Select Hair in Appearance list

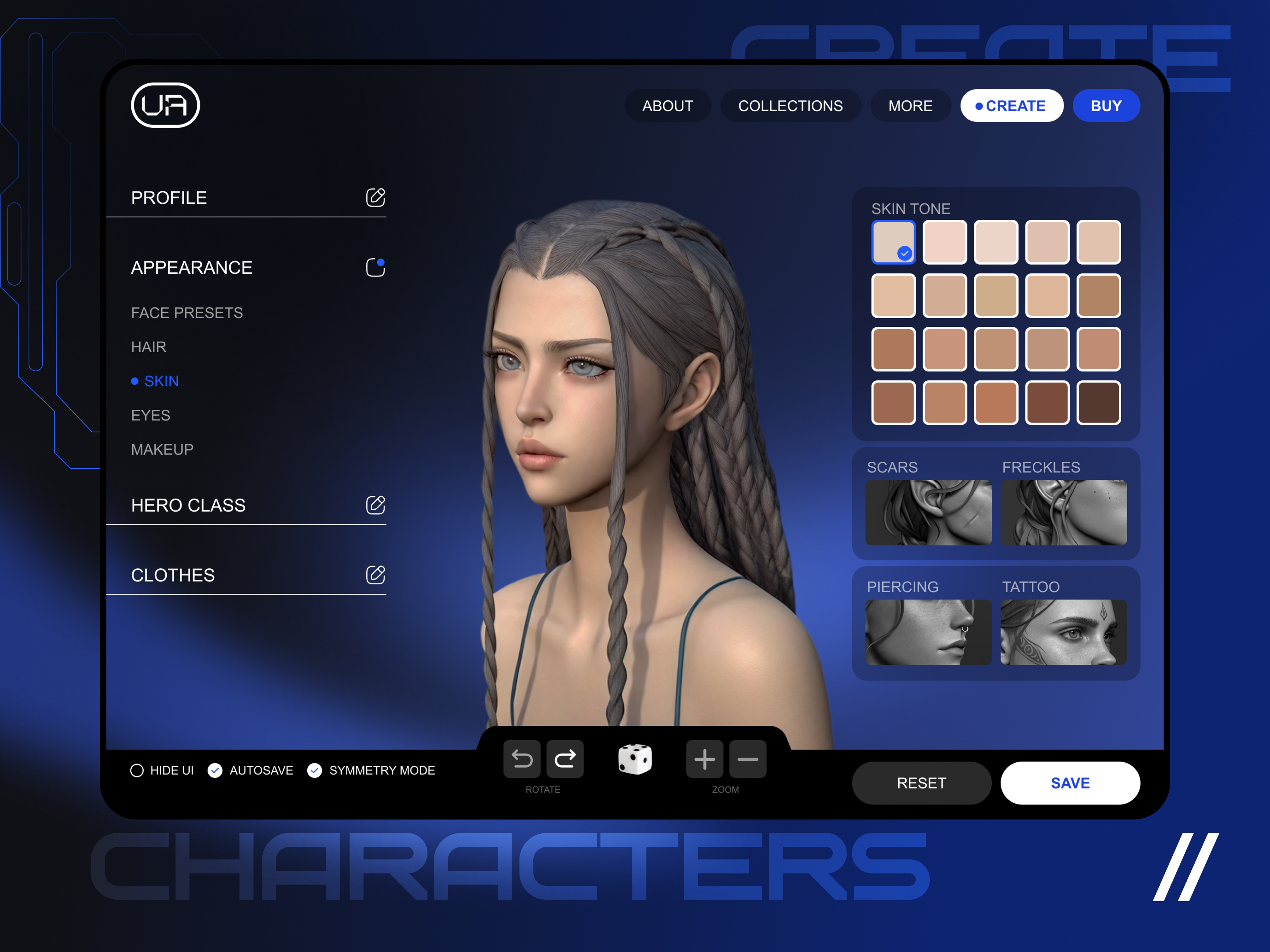point(149,347)
